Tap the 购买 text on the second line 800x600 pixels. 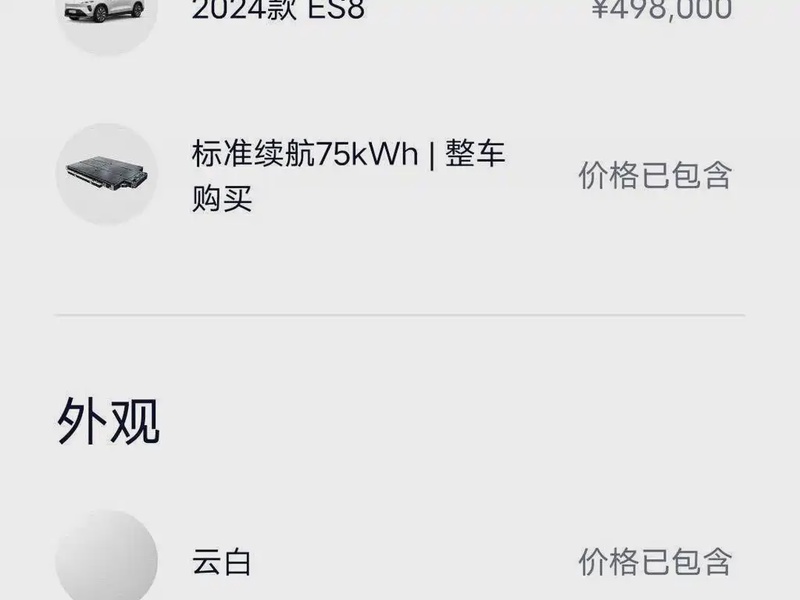[x=222, y=198]
